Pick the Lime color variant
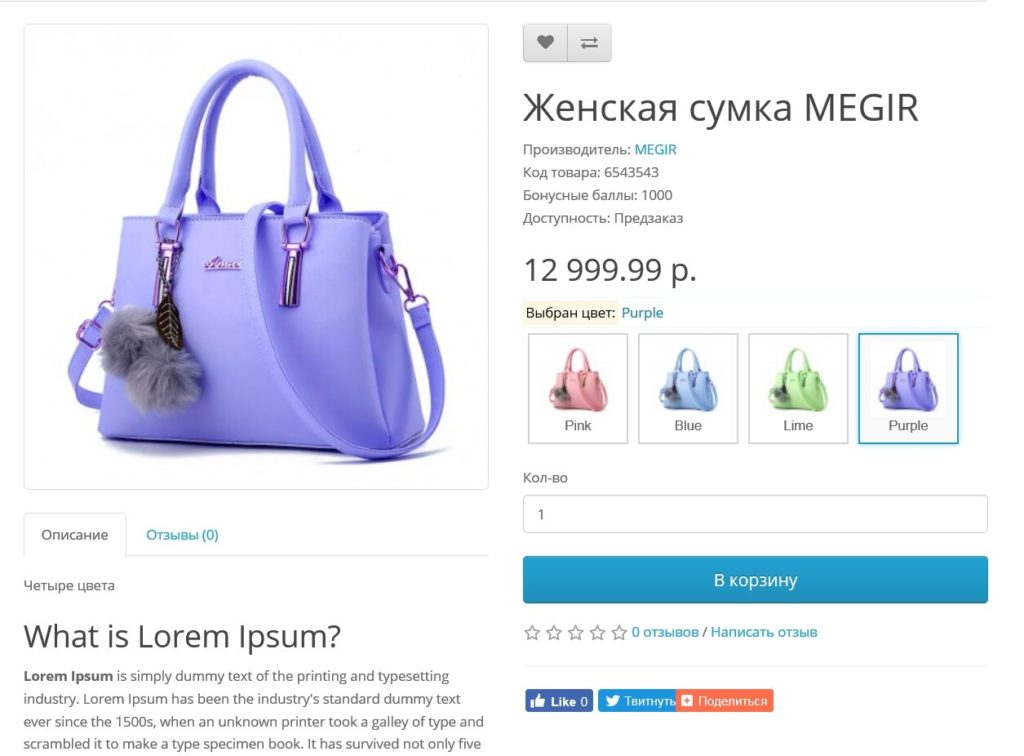 pyautogui.click(x=798, y=388)
